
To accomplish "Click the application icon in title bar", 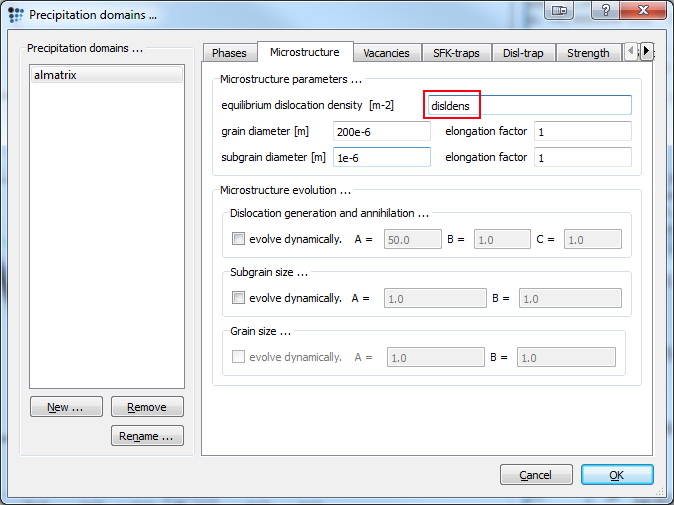I will click(x=15, y=14).
